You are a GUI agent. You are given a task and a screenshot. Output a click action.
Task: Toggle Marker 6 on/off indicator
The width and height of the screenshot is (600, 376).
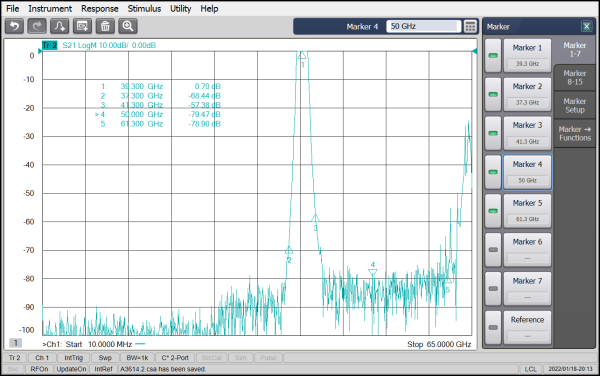point(493,250)
